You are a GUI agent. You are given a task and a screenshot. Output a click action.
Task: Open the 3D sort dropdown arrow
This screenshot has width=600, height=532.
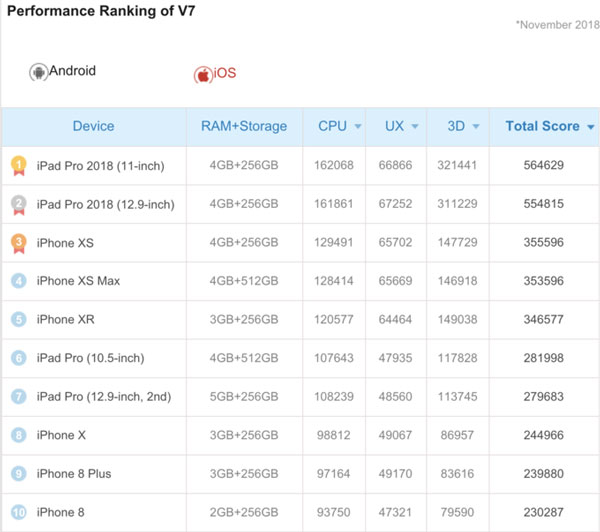[x=476, y=126]
